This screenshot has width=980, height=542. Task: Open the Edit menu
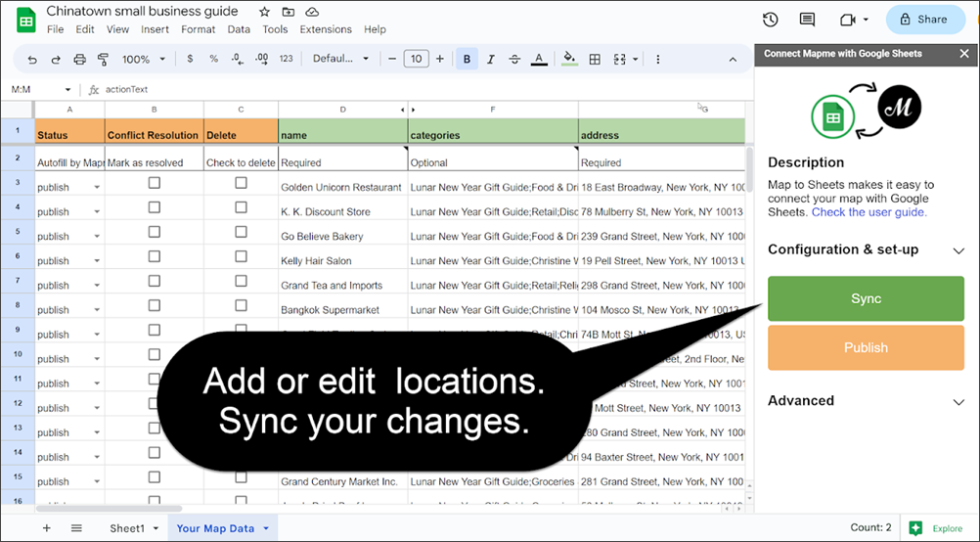coord(85,29)
